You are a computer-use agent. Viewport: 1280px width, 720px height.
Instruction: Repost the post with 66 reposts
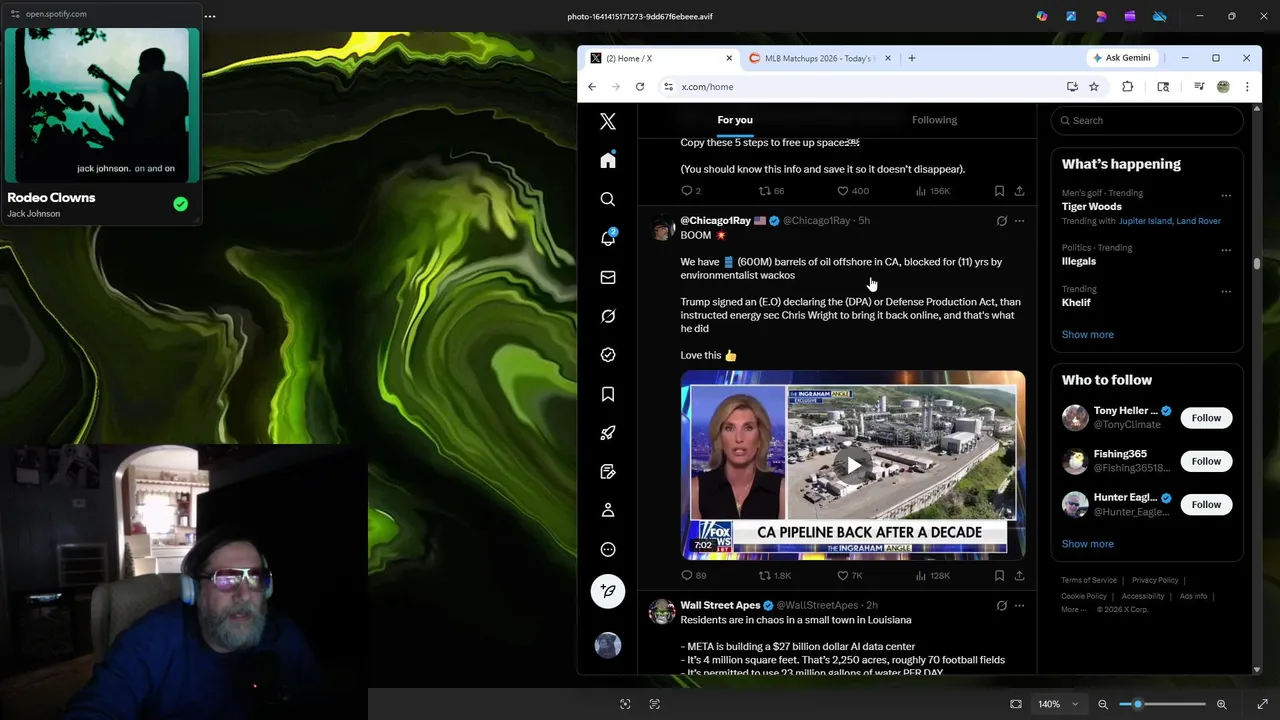[765, 191]
